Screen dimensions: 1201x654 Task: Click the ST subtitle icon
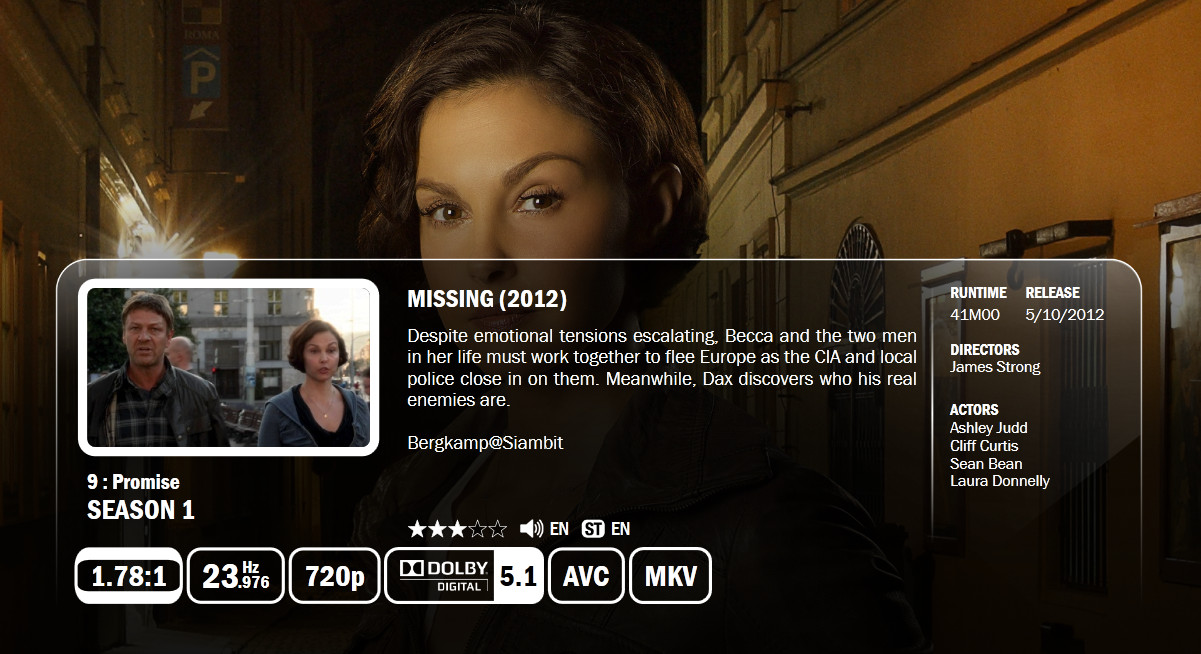click(593, 529)
